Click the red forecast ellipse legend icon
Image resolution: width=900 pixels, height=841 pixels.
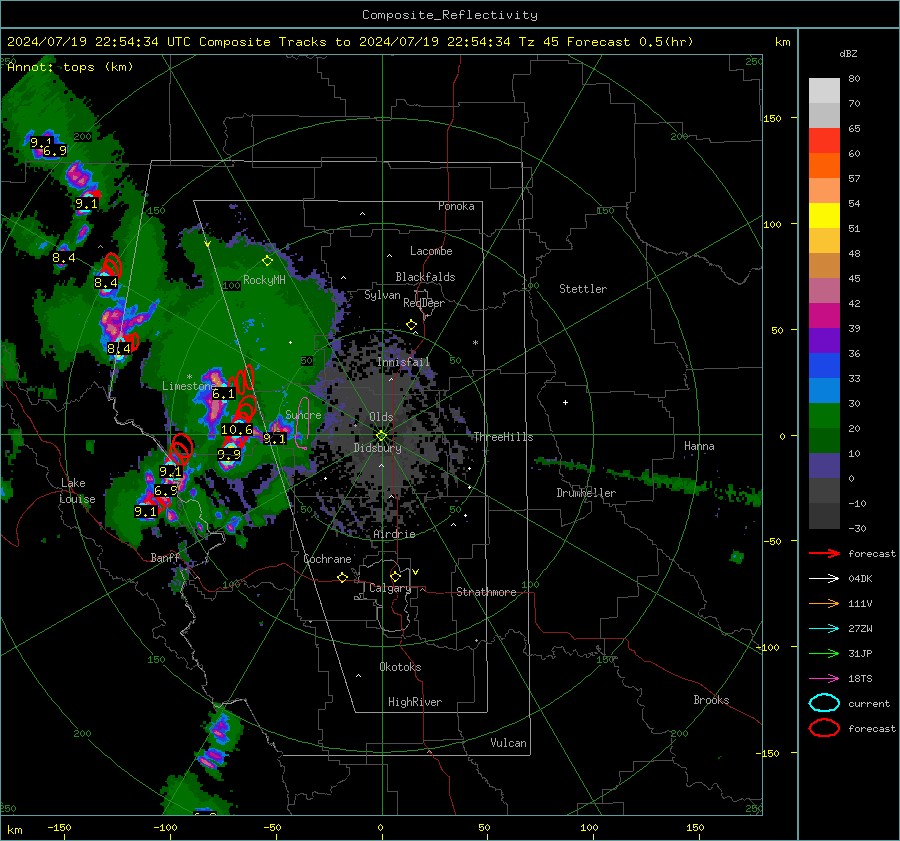(824, 728)
